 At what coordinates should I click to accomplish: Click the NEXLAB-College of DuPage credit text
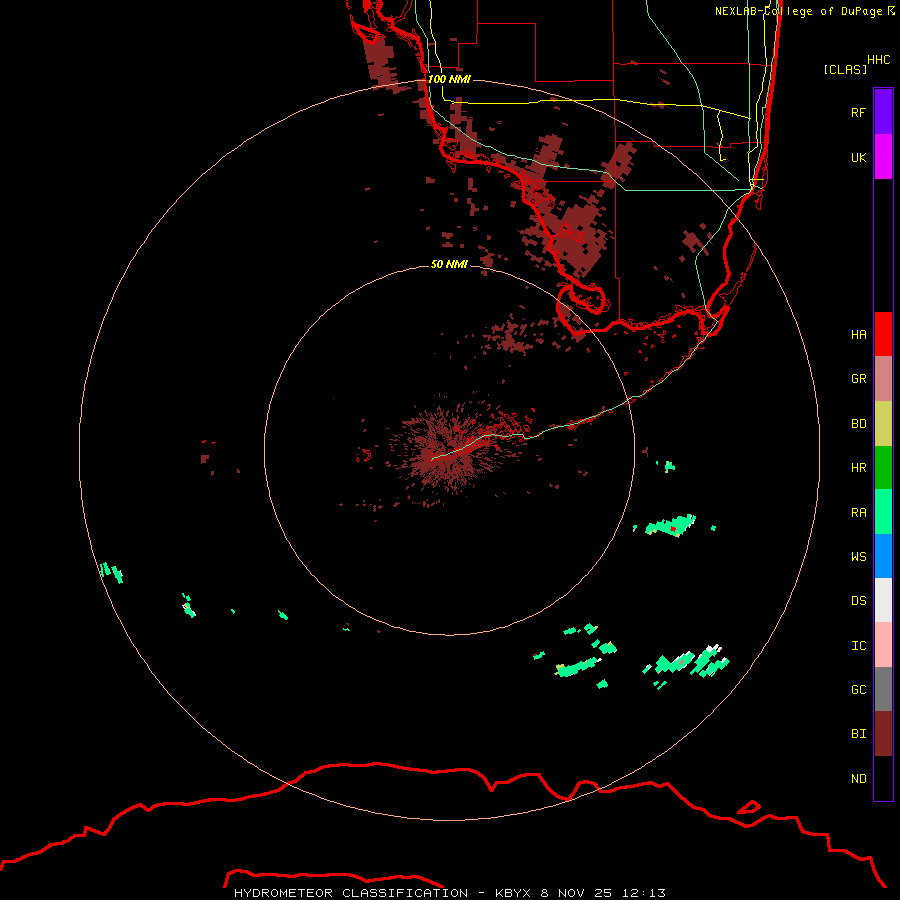(804, 11)
